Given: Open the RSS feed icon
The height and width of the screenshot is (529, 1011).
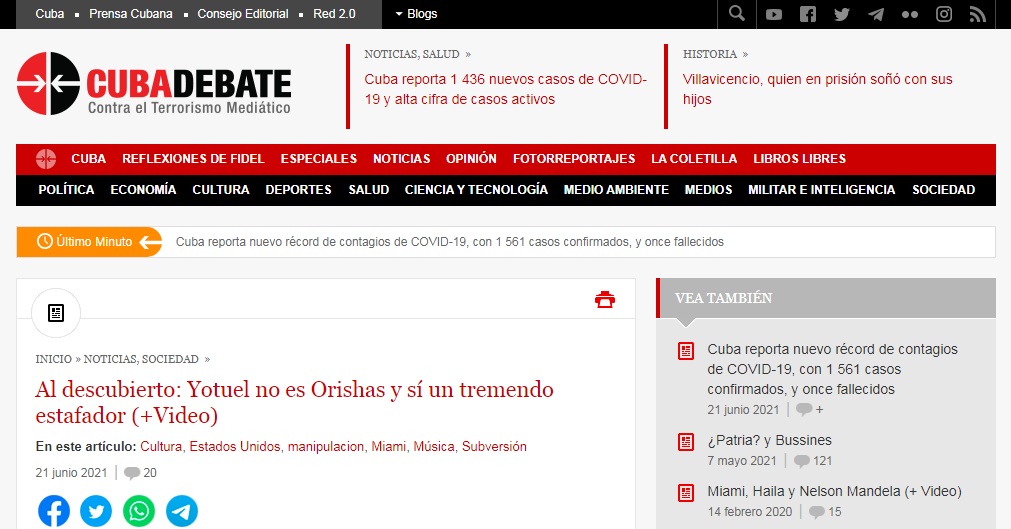Looking at the screenshot, I should pos(978,14).
